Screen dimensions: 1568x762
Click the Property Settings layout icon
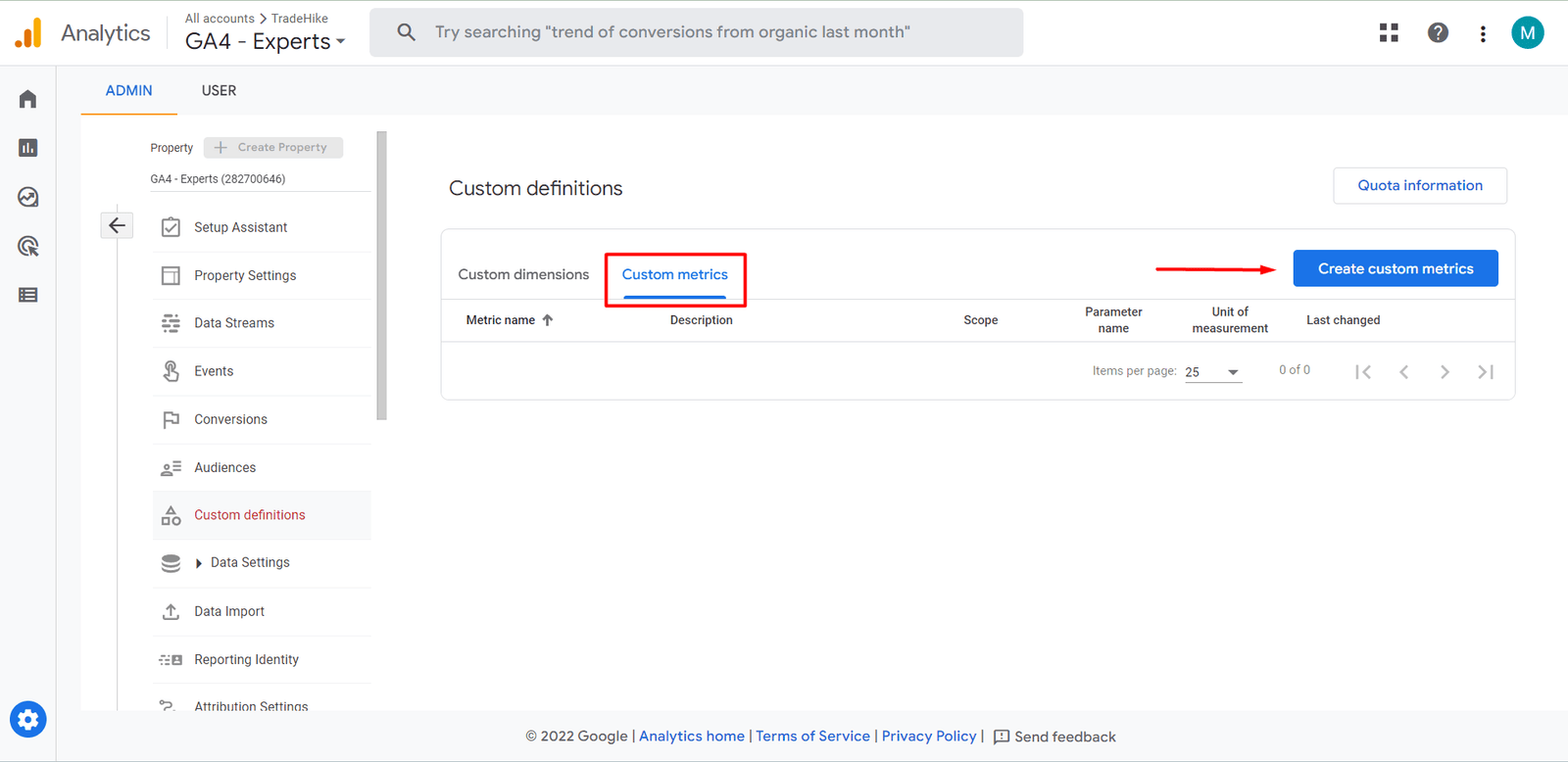pos(171,275)
